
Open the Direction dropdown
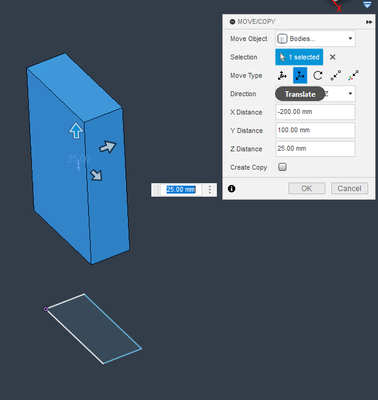315,94
